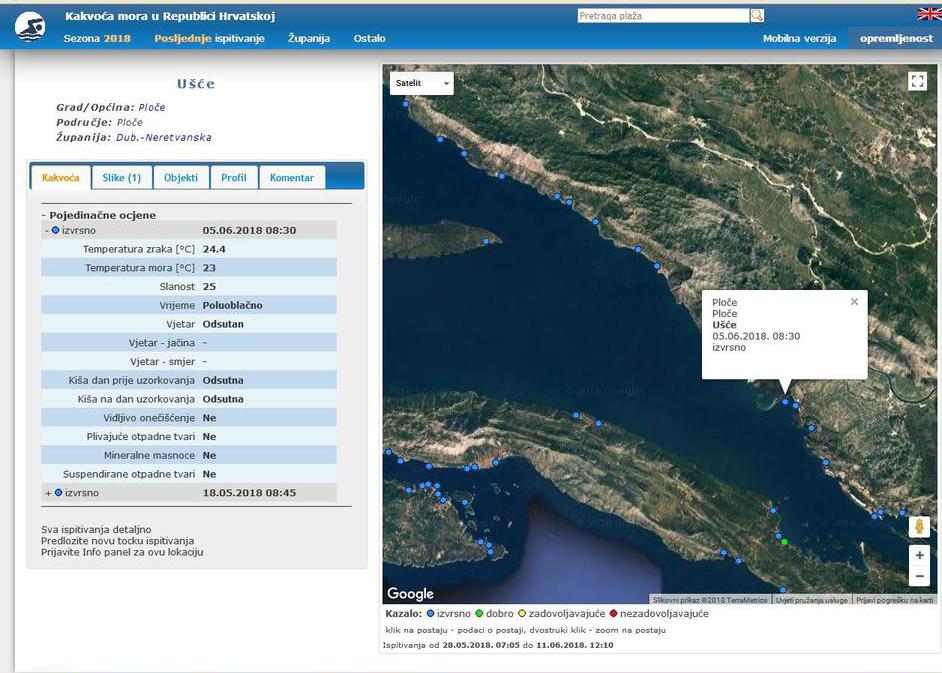Toggle fullscreen map view
Image resolution: width=942 pixels, height=673 pixels.
[x=917, y=82]
